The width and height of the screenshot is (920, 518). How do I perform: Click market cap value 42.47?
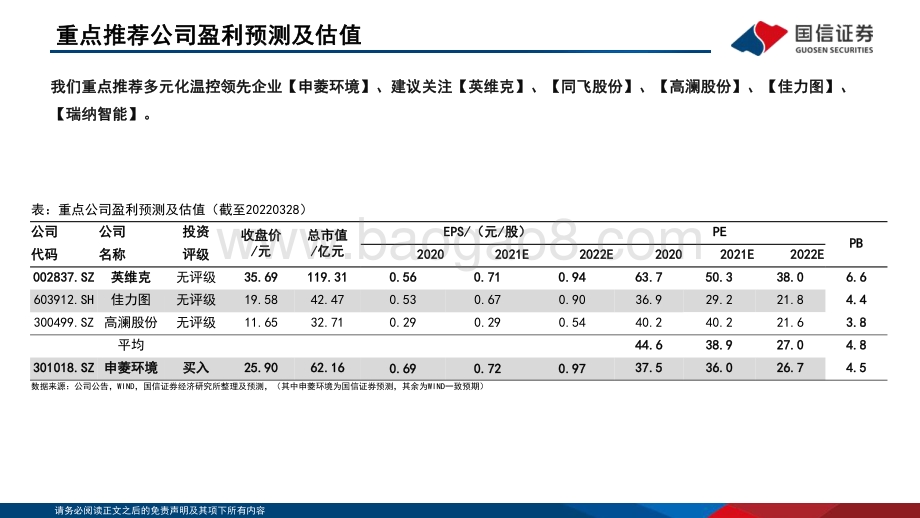point(327,300)
